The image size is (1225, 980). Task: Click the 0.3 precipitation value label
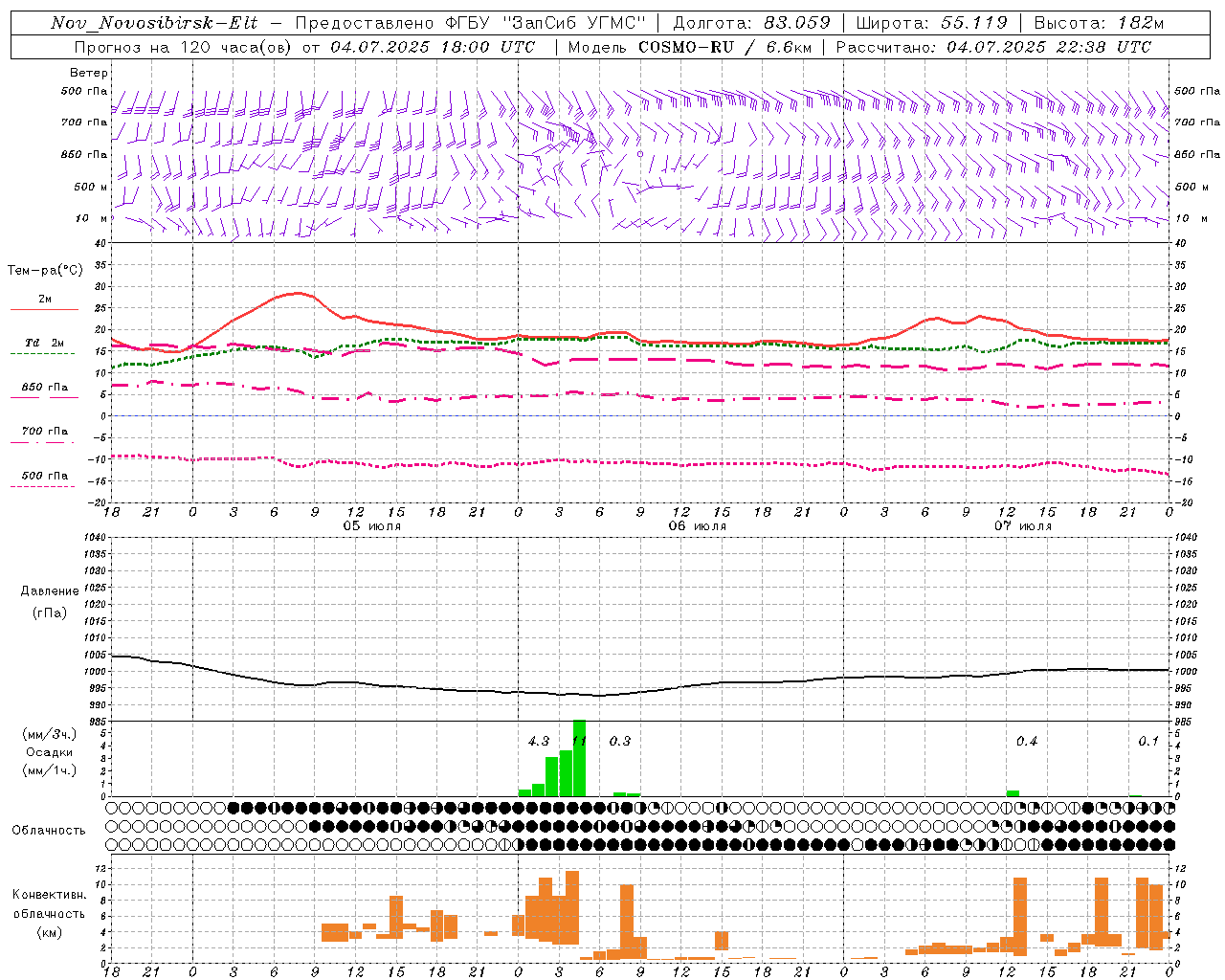[x=620, y=741]
